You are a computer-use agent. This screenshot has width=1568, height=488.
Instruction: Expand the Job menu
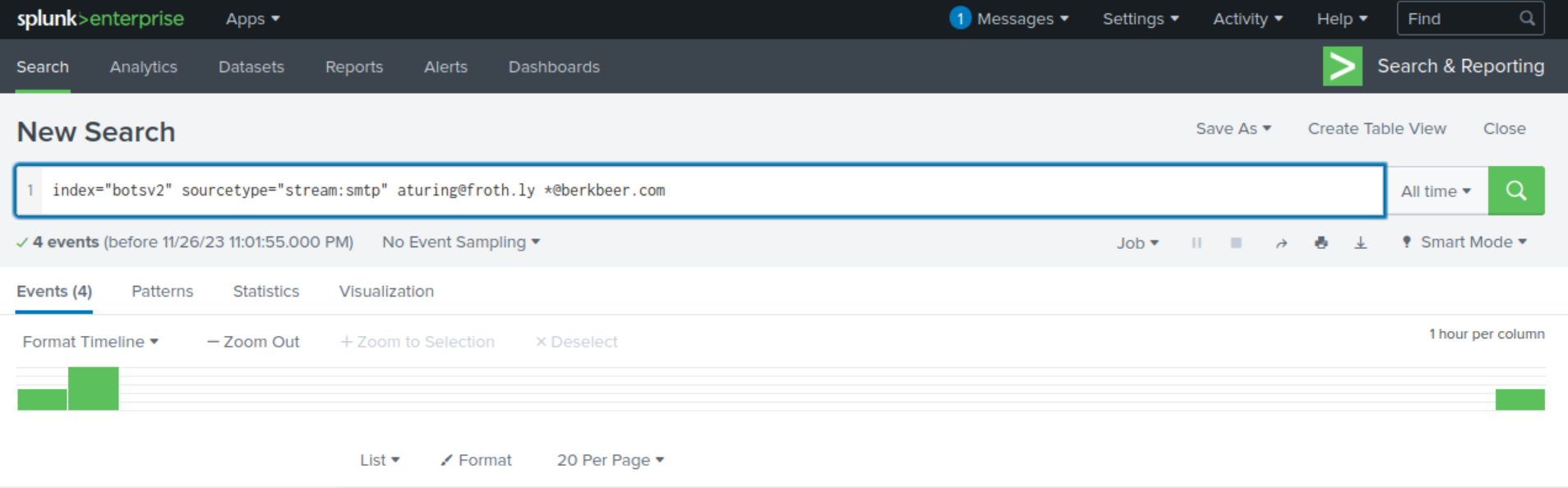[x=1137, y=243]
